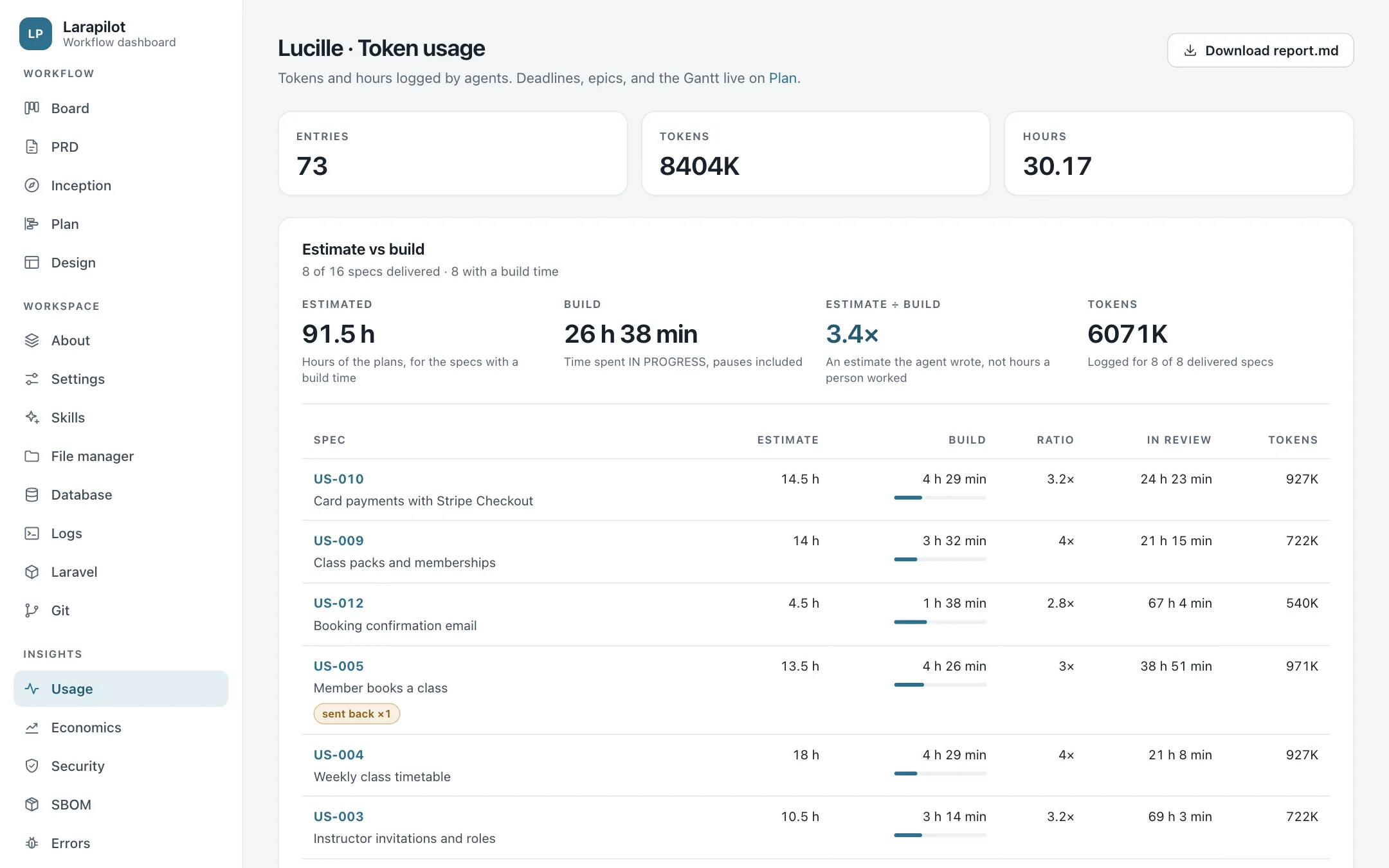
Task: Click the Plan Gantt icon in the sidebar
Action: pos(32,224)
